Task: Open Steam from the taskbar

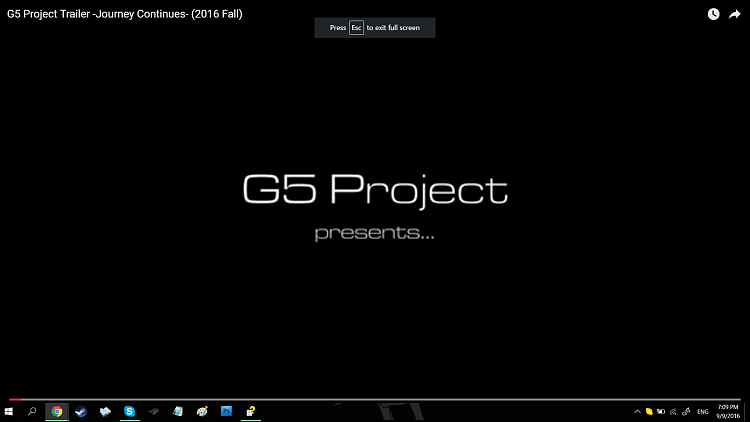Action: (x=81, y=411)
